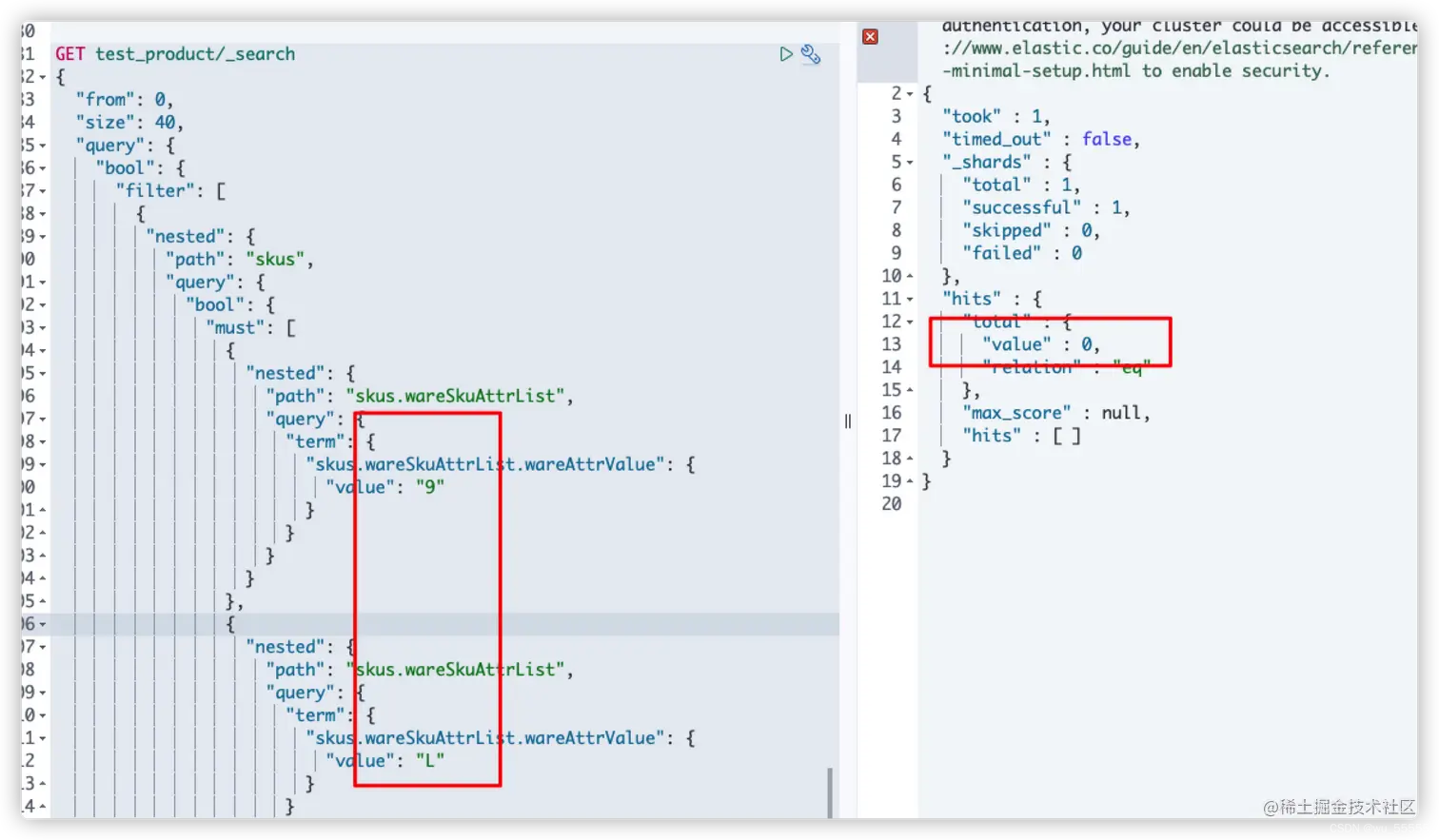1439x840 pixels.
Task: Click the fold marker on response line 18
Action: coord(910,459)
